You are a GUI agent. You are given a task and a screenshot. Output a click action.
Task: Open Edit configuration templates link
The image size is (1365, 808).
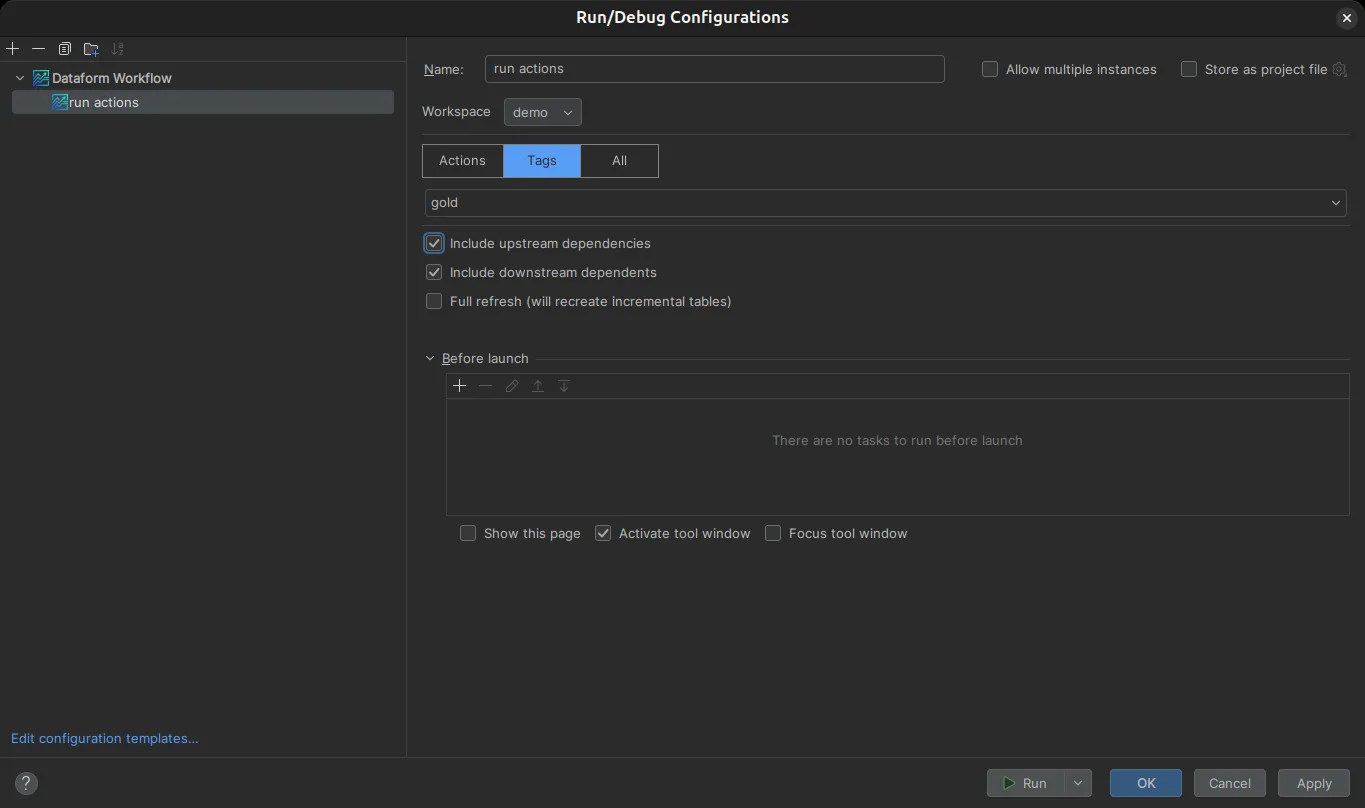tap(105, 738)
